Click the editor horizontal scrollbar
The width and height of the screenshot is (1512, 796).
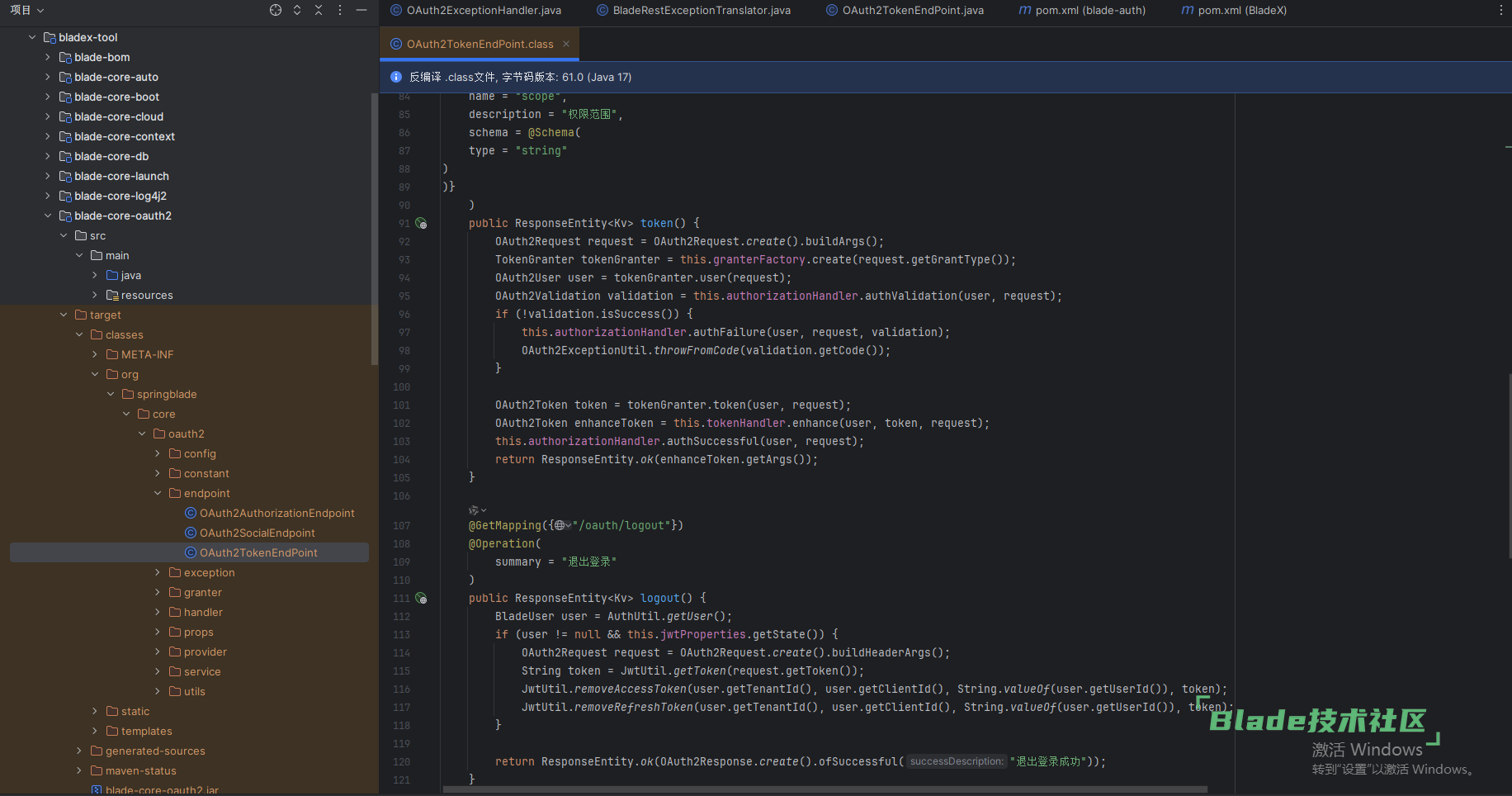pyautogui.click(x=825, y=789)
